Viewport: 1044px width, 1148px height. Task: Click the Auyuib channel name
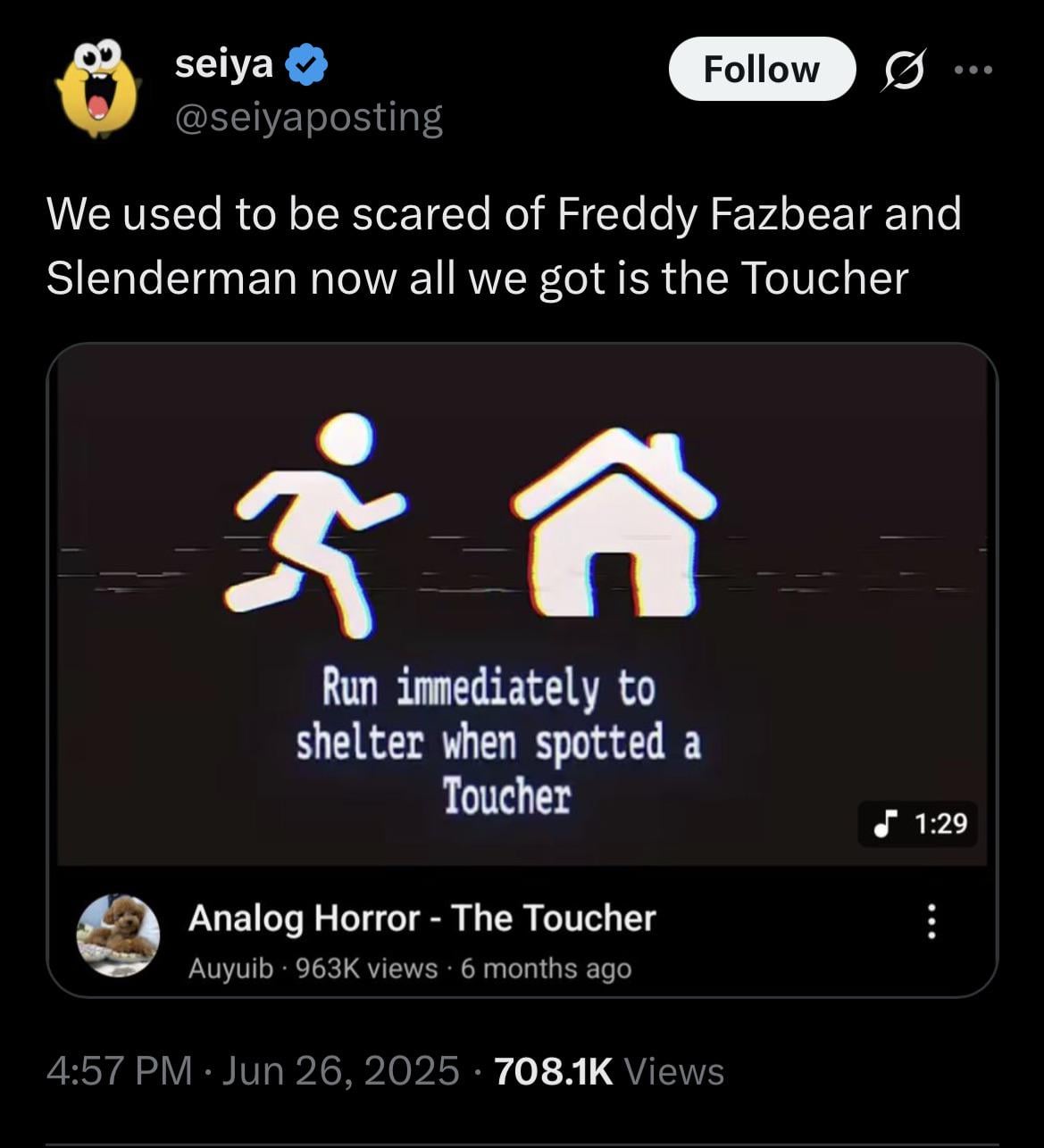click(x=230, y=969)
